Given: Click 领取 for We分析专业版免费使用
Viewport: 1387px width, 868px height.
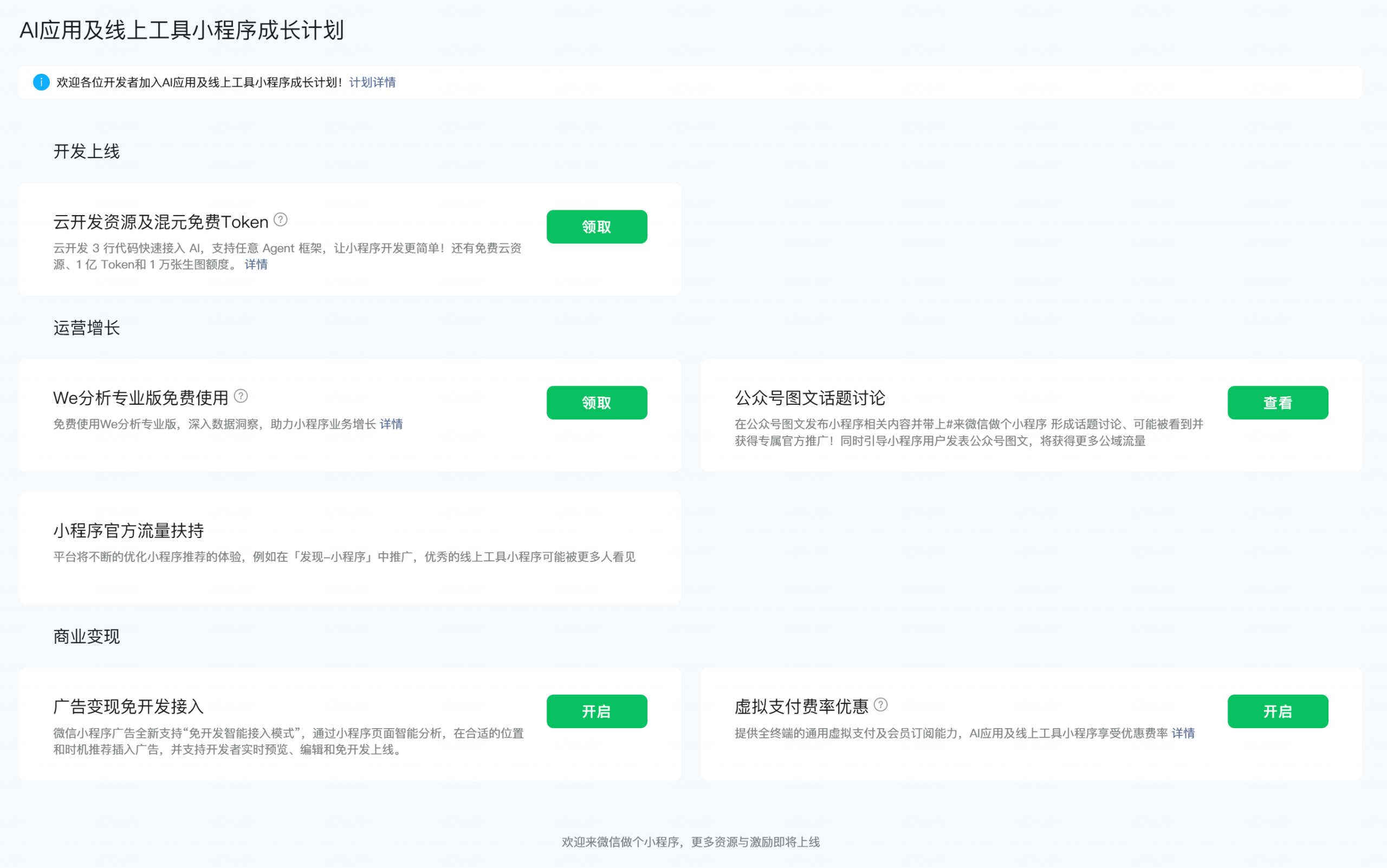Looking at the screenshot, I should pyautogui.click(x=597, y=403).
